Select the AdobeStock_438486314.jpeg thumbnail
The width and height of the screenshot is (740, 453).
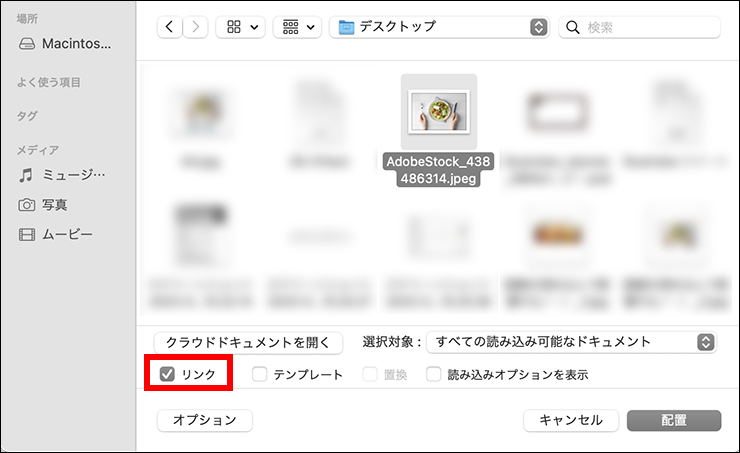coord(439,112)
